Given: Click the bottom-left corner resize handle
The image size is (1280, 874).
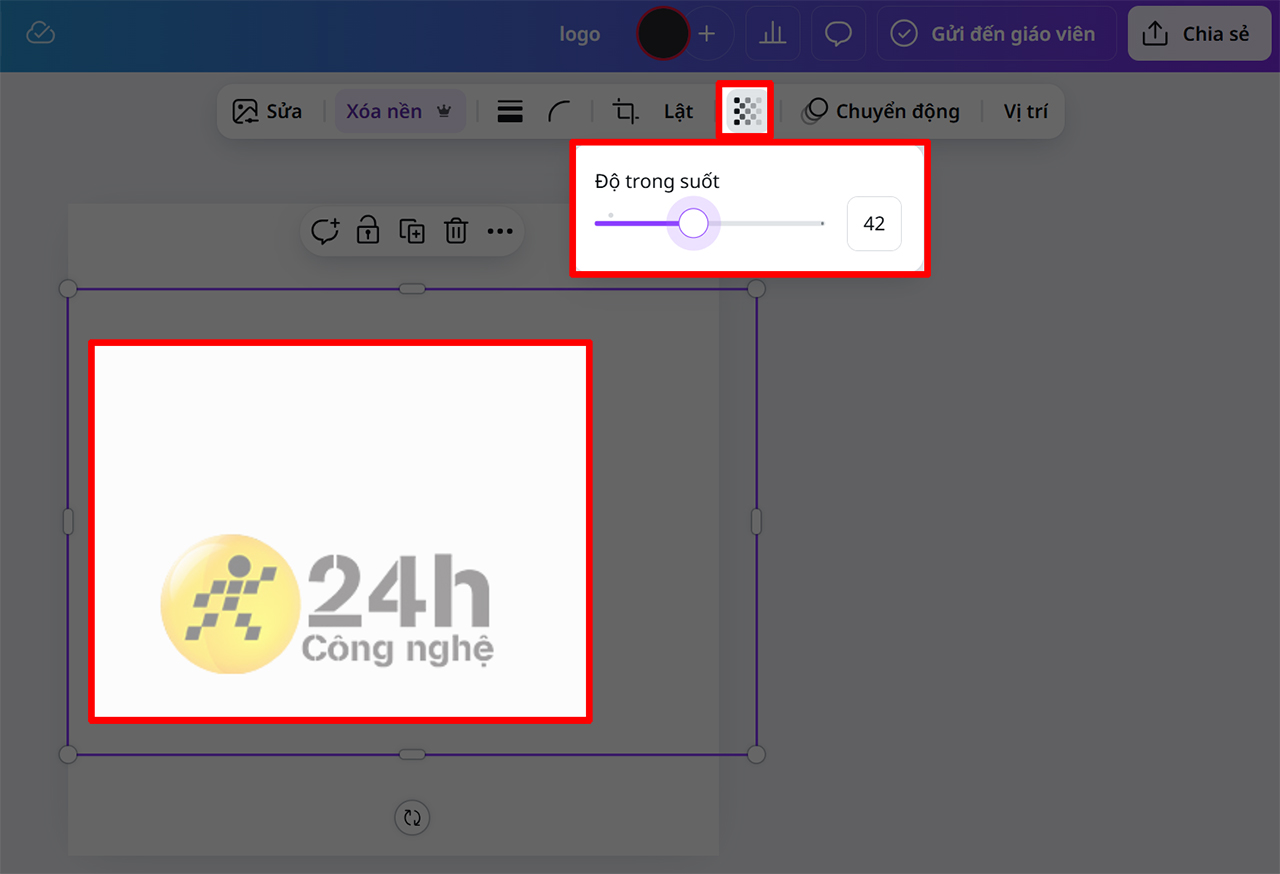Looking at the screenshot, I should point(68,754).
